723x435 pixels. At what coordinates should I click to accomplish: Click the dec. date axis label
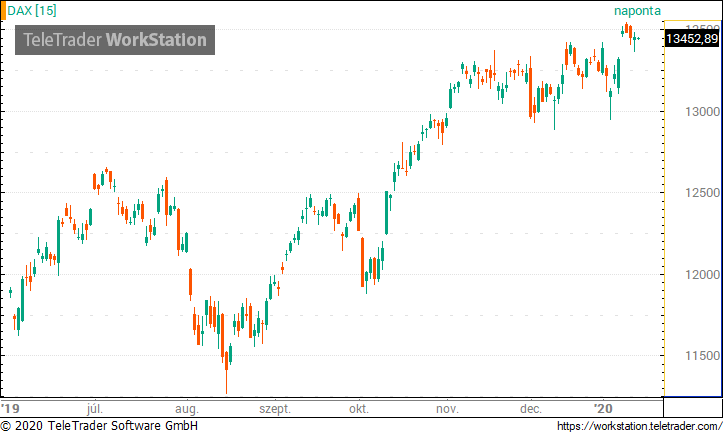531,409
